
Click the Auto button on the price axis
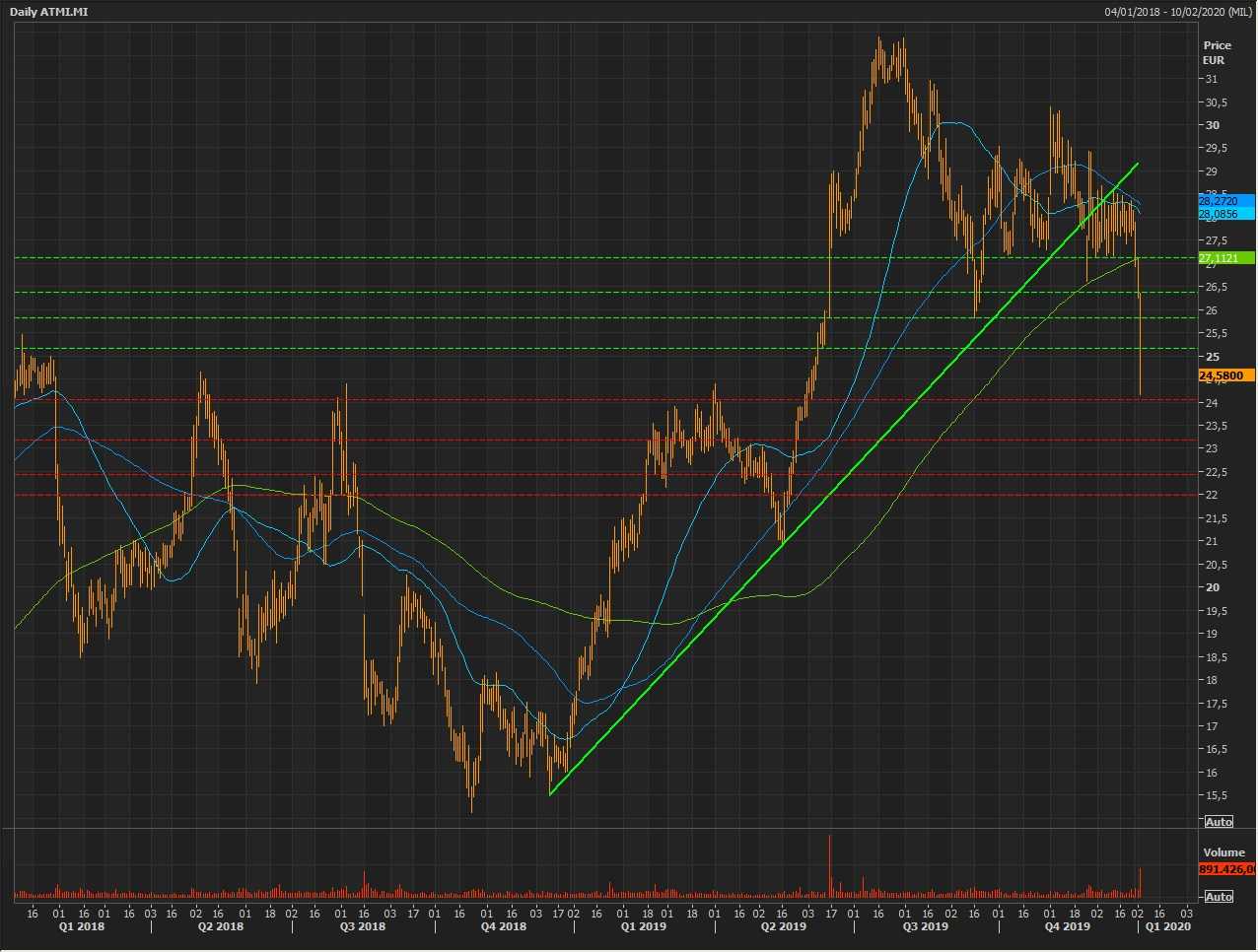1219,822
